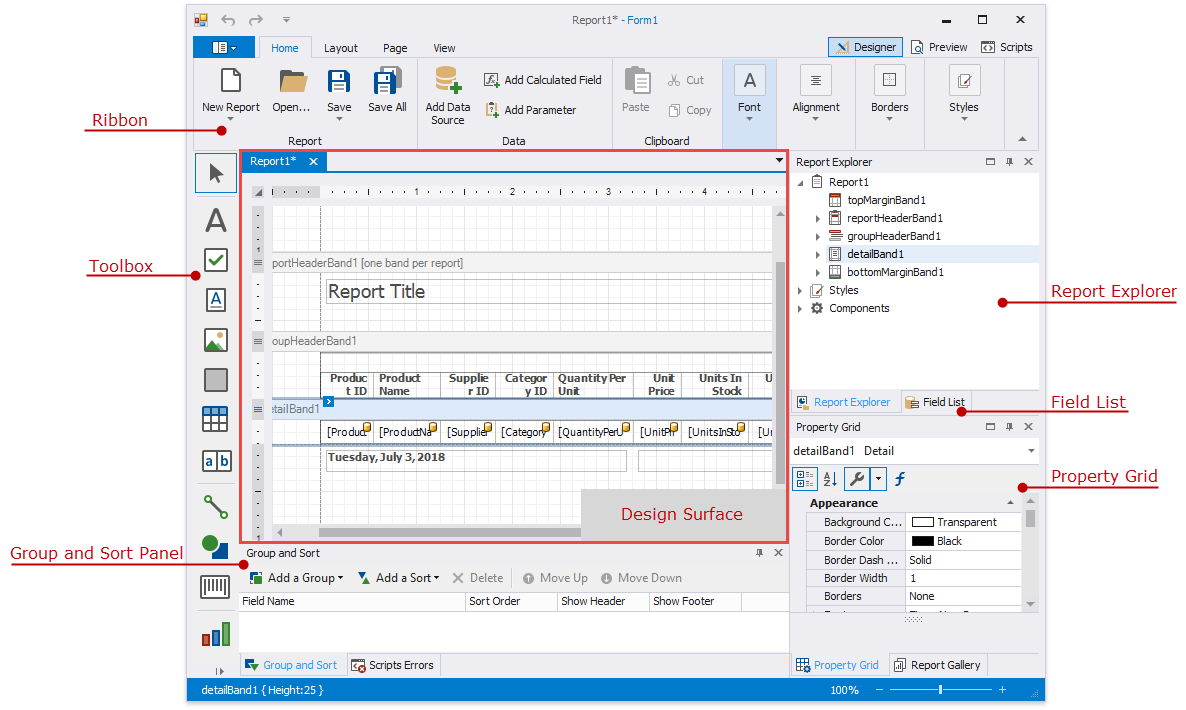
Task: Click the Border Color black swatch
Action: [922, 541]
